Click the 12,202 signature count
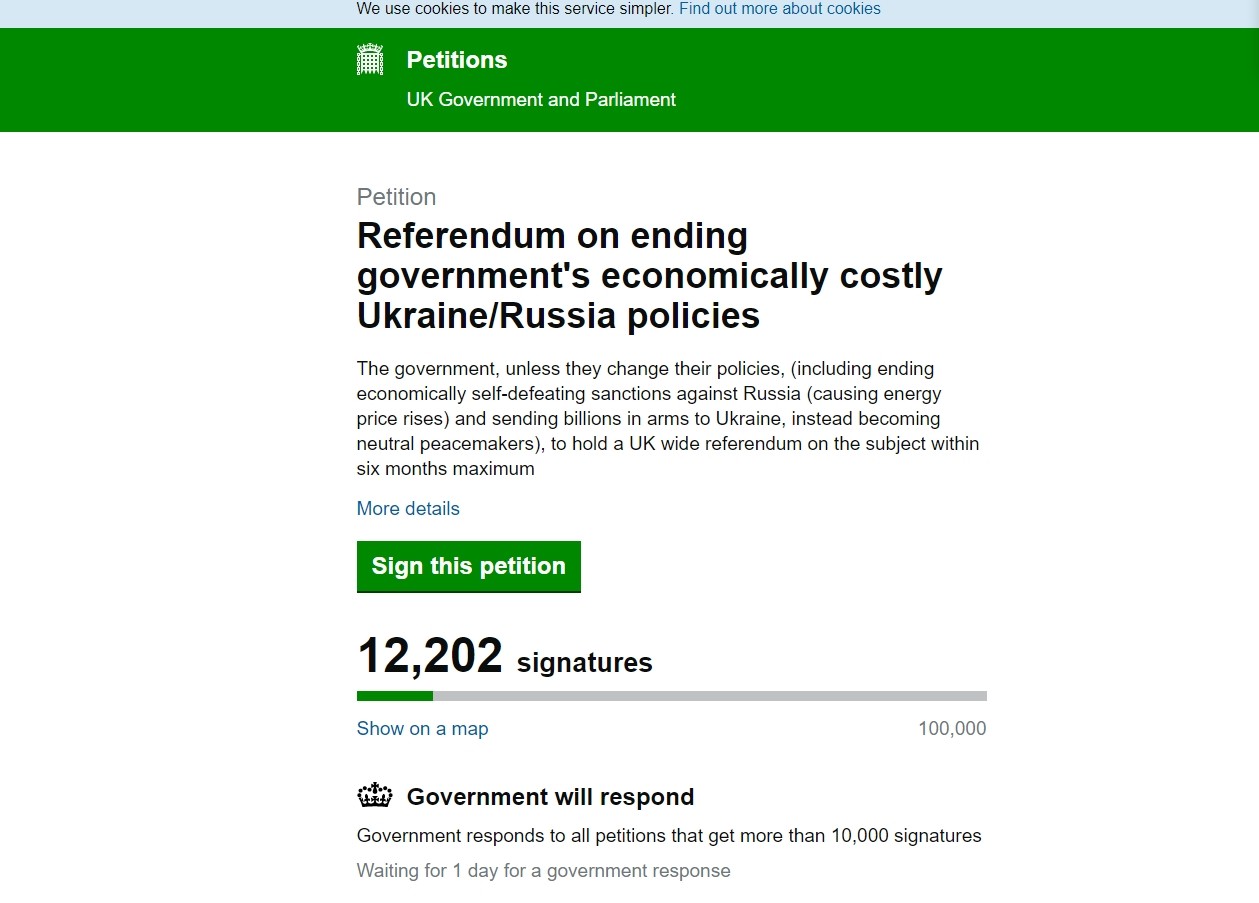The width and height of the screenshot is (1259, 903). point(430,657)
